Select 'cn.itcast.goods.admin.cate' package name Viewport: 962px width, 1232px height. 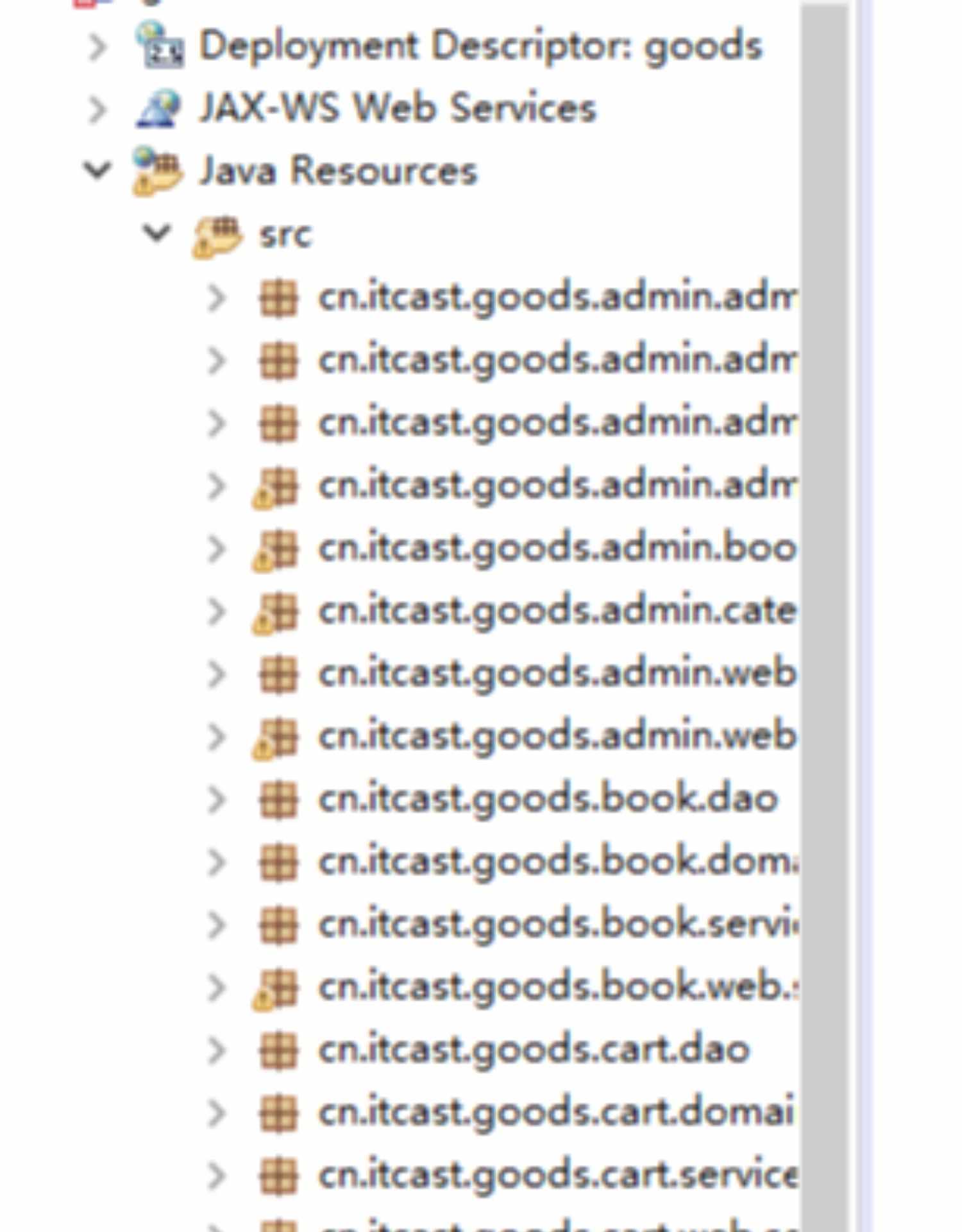[558, 612]
